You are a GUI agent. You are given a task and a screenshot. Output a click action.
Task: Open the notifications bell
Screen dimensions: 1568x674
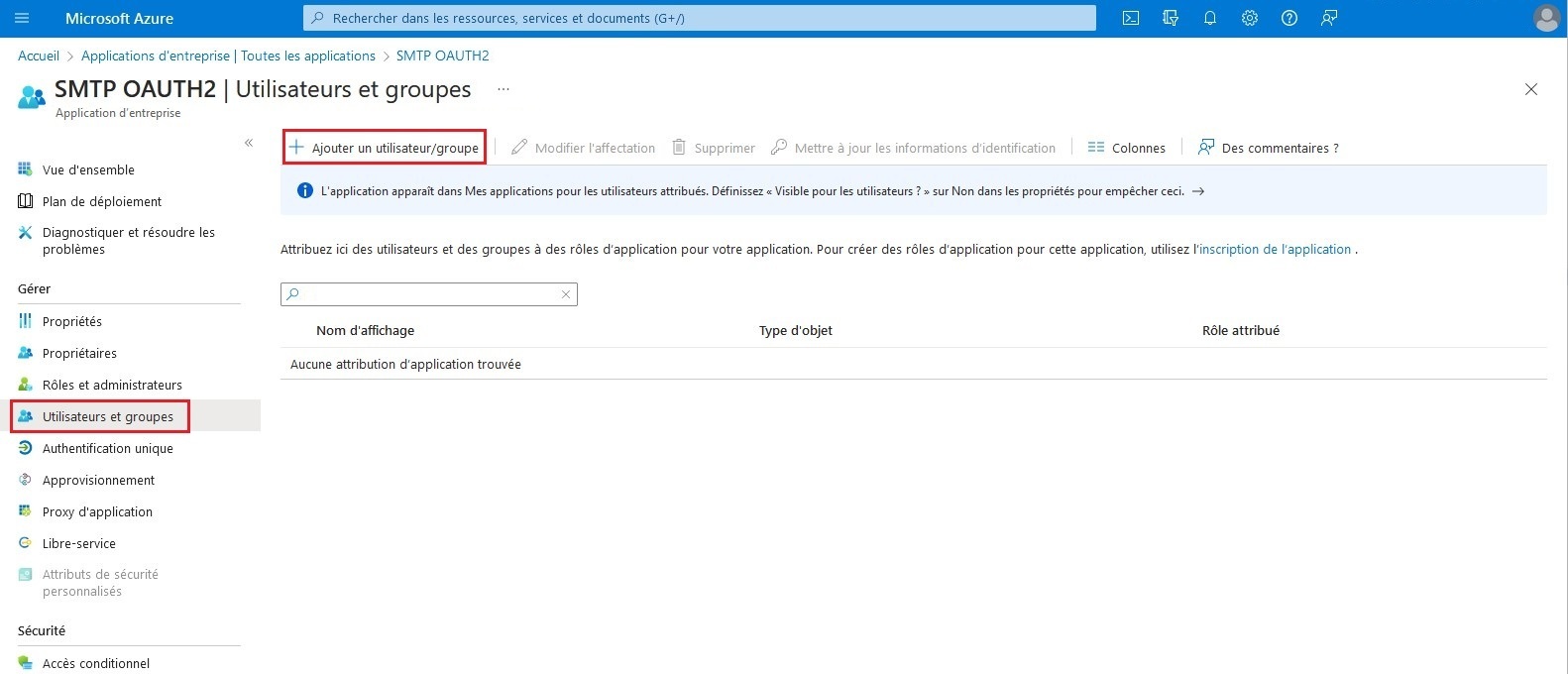click(1210, 18)
